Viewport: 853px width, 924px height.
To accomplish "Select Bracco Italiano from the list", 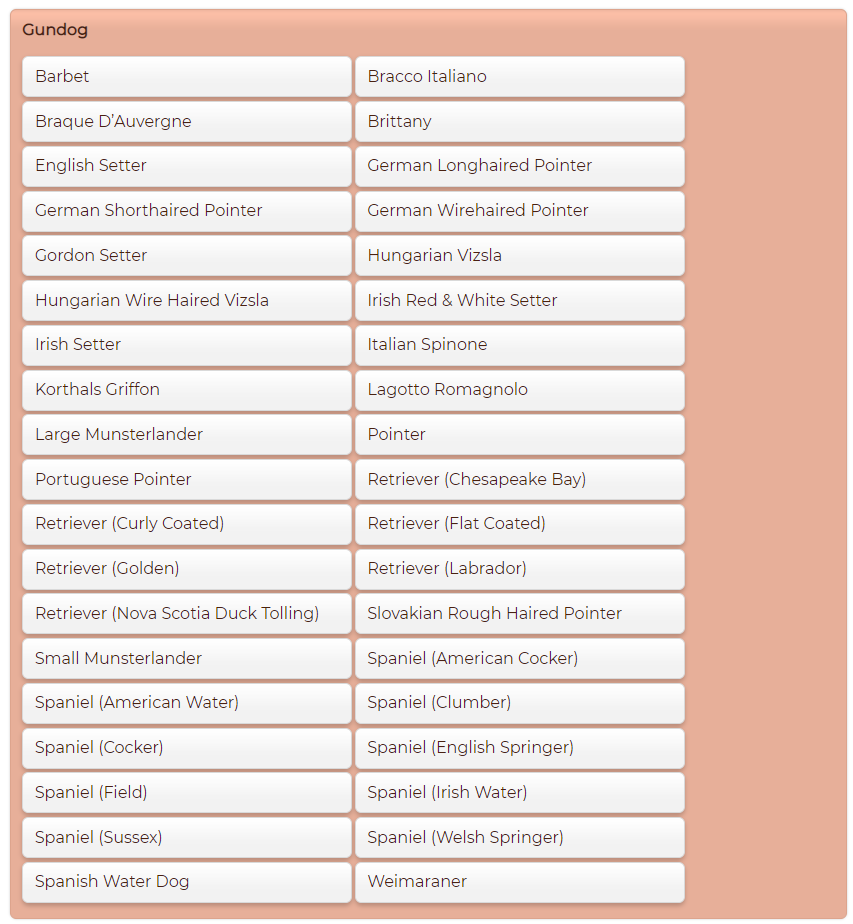I will 519,77.
